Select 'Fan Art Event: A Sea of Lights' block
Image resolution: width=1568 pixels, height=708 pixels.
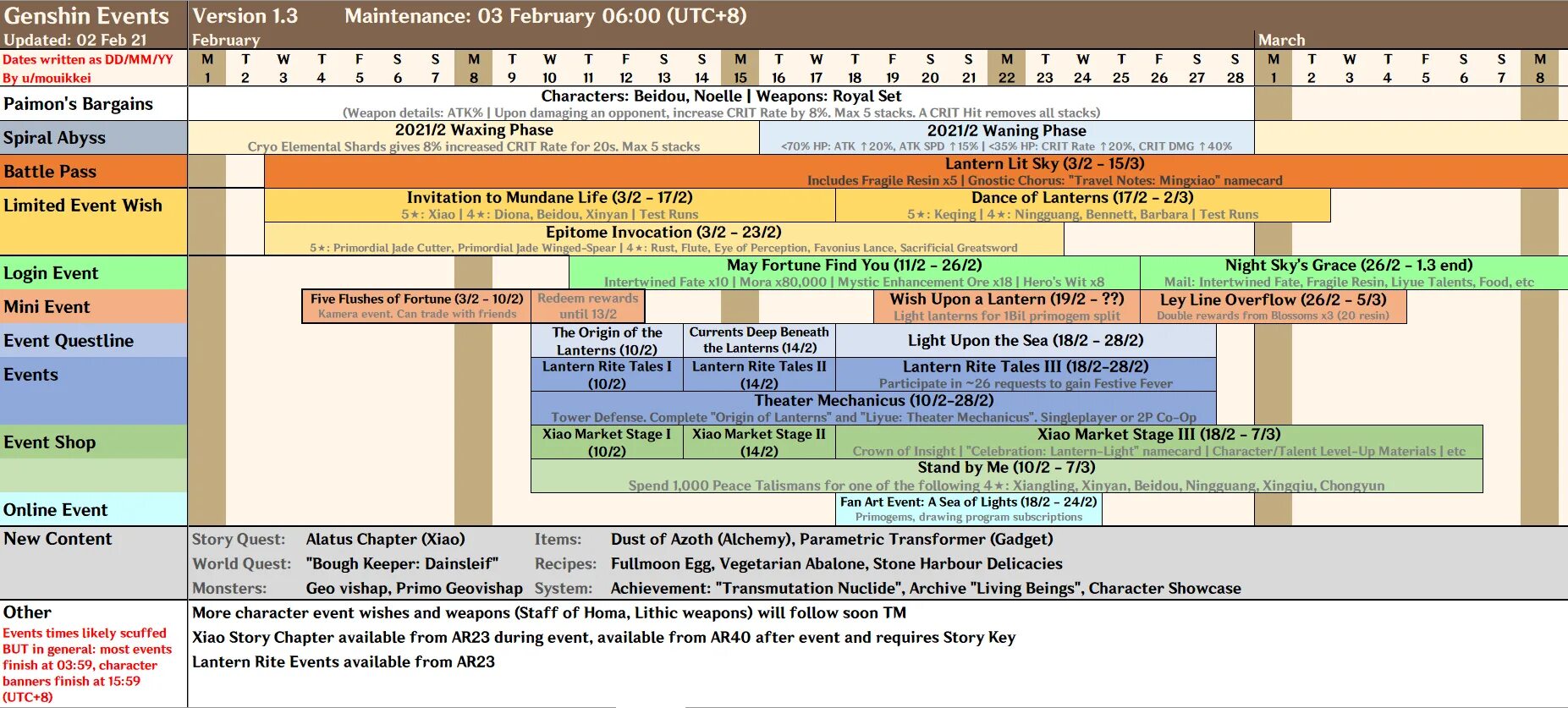(969, 509)
